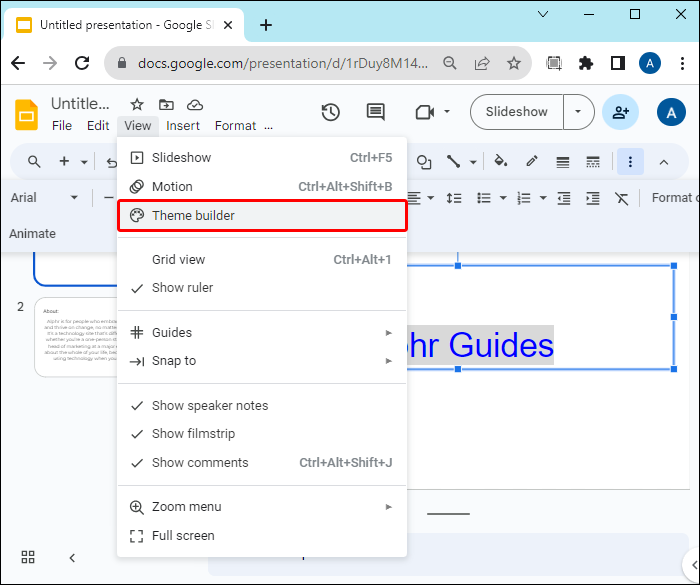Click the grid view icon at bottom
Image resolution: width=700 pixels, height=585 pixels.
(28, 557)
